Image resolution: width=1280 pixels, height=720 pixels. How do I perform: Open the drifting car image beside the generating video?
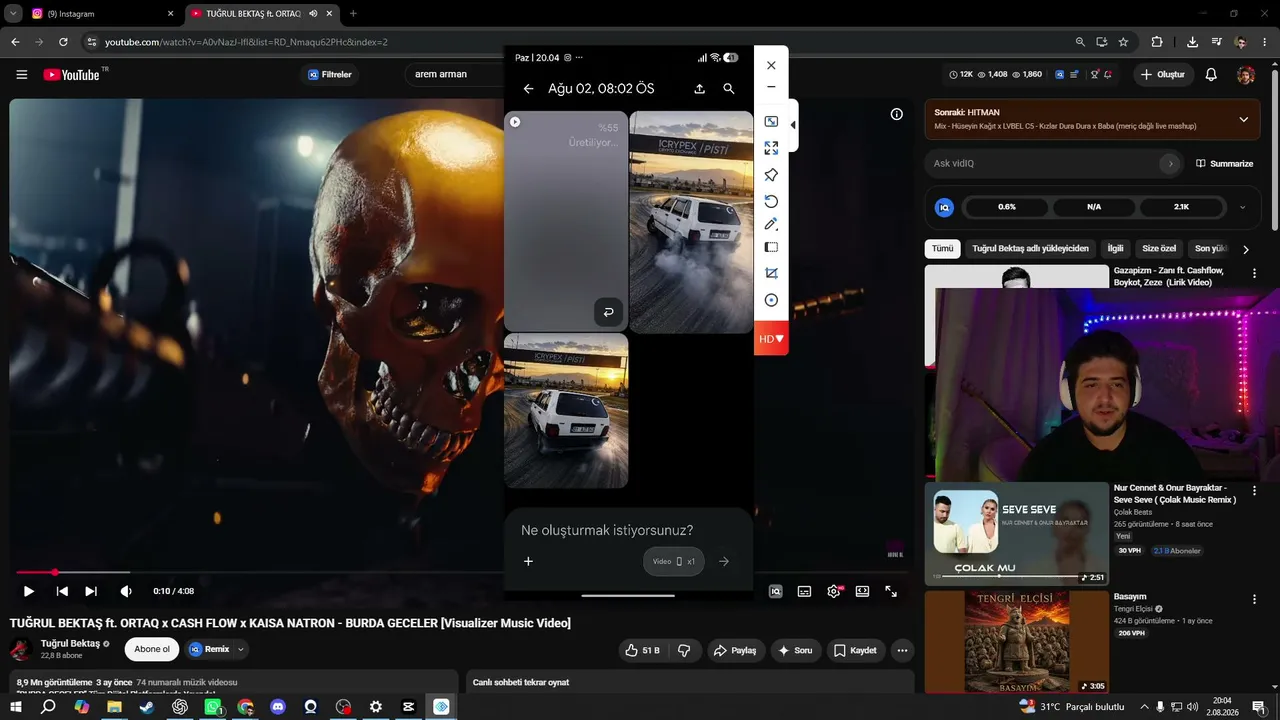691,222
